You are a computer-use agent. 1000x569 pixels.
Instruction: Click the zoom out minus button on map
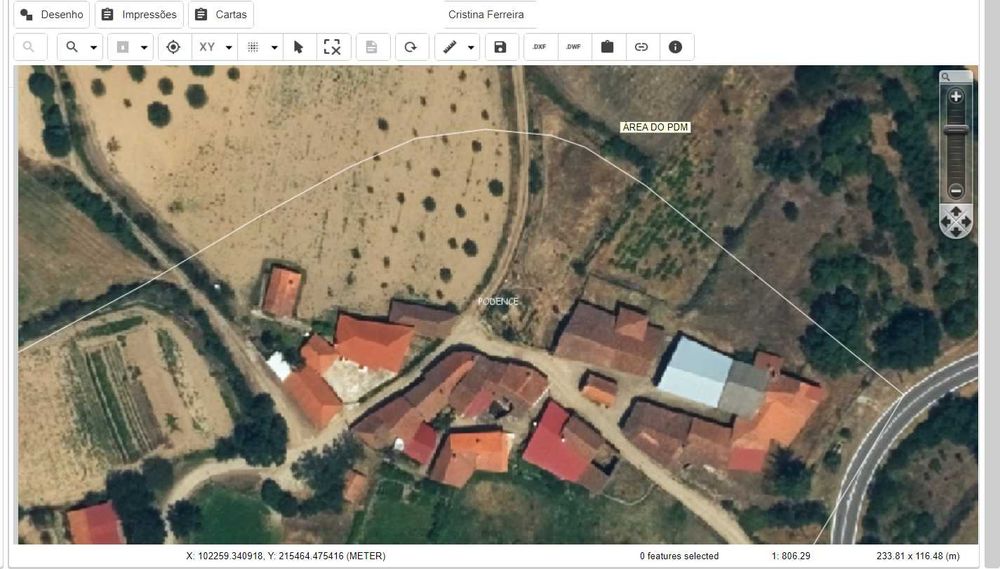[x=955, y=190]
